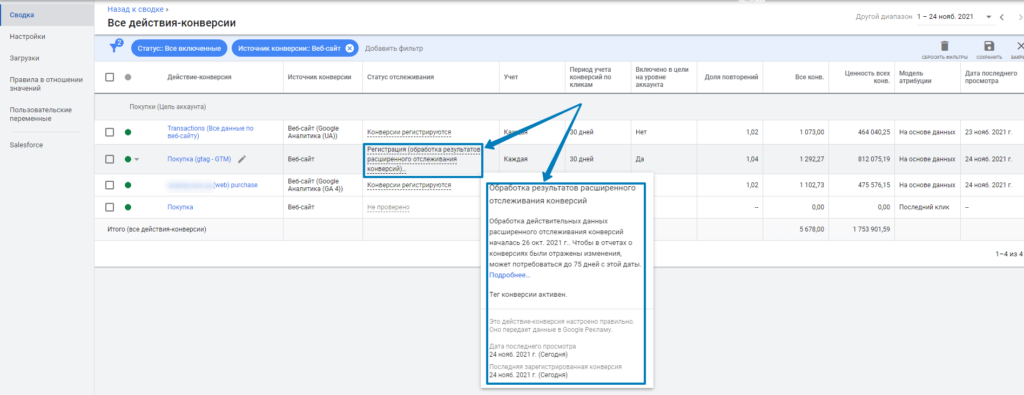Go to previous date range arrow
The width and height of the screenshot is (1024, 395).
coord(1002,17)
